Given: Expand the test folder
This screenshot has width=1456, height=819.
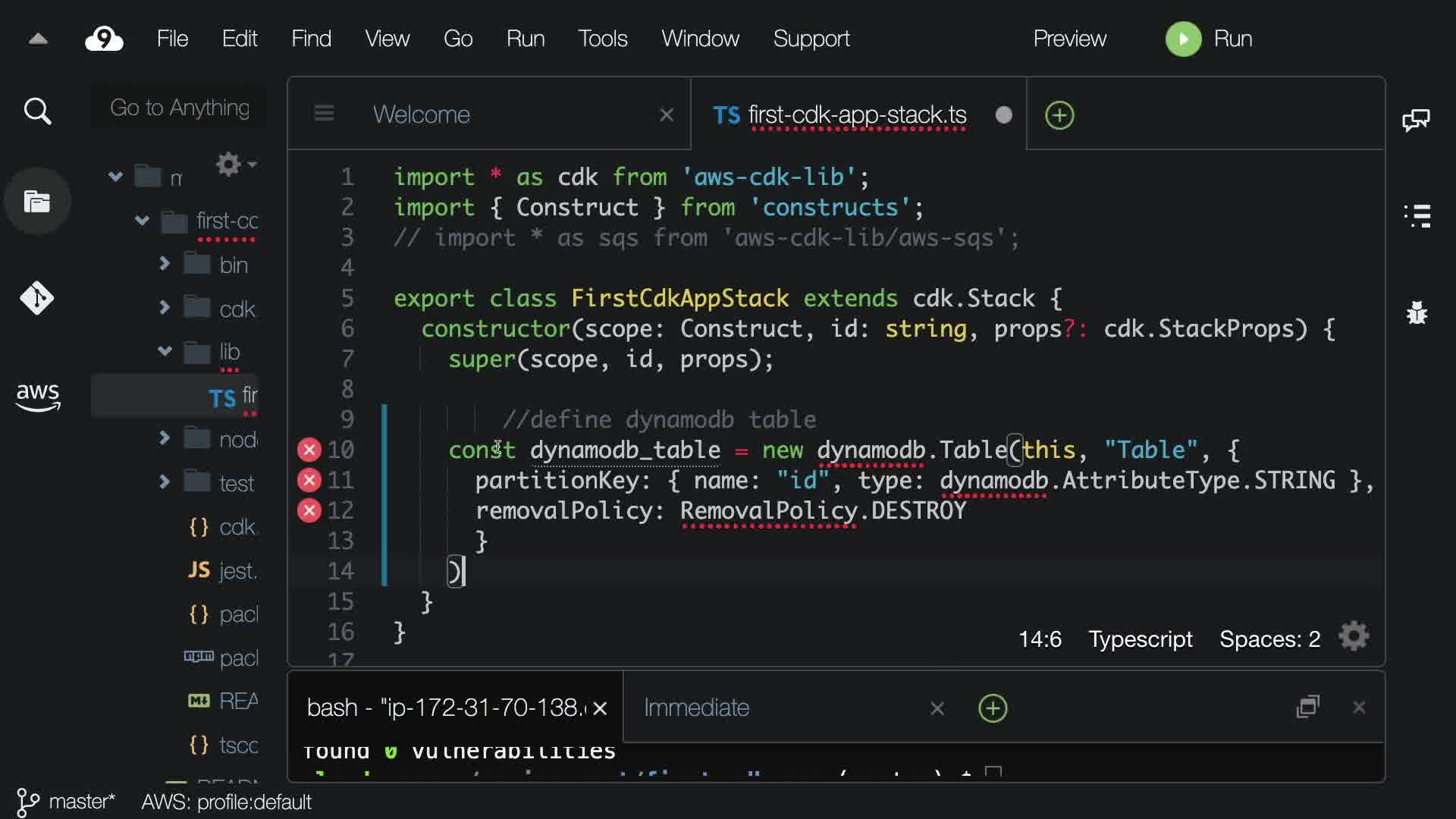Looking at the screenshot, I should point(165,482).
